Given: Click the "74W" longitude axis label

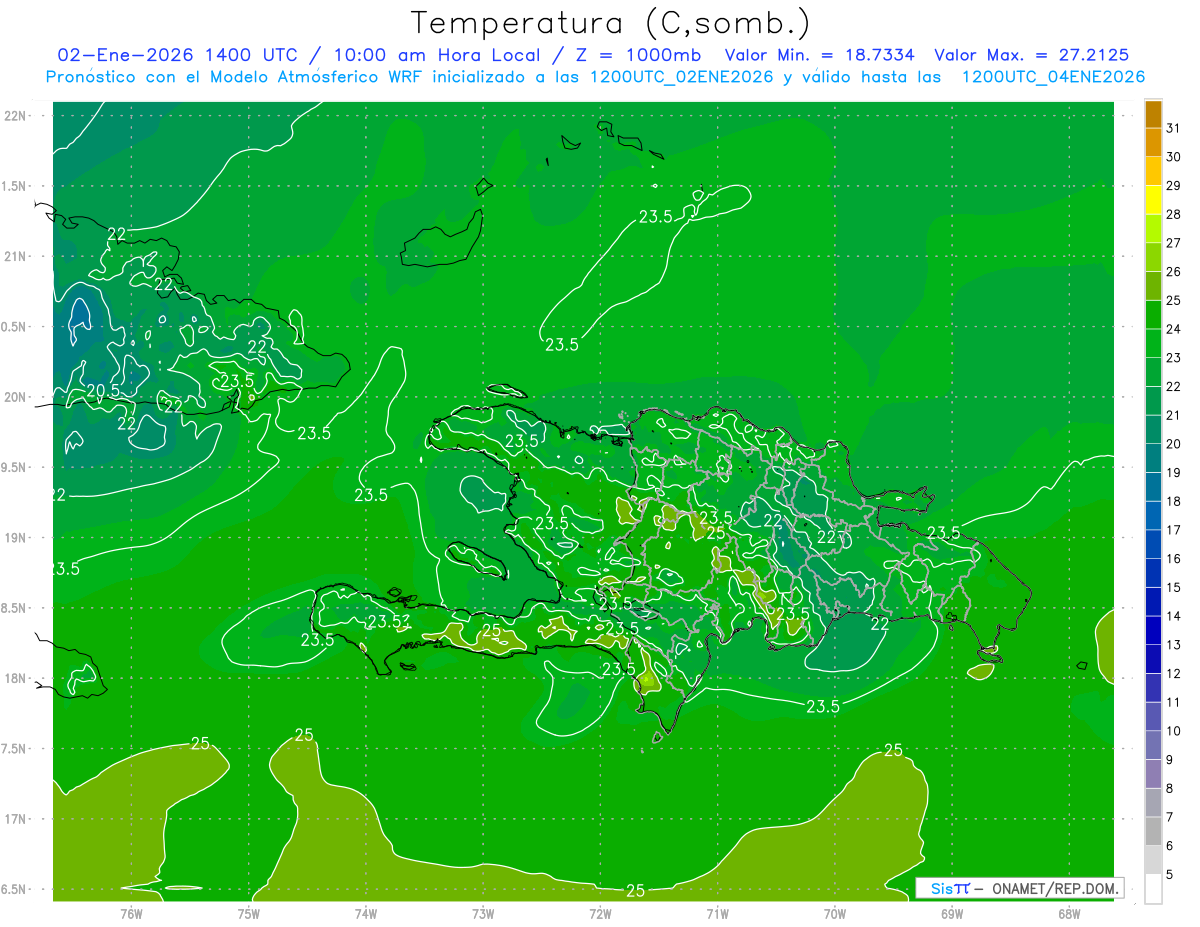Looking at the screenshot, I should (x=365, y=913).
